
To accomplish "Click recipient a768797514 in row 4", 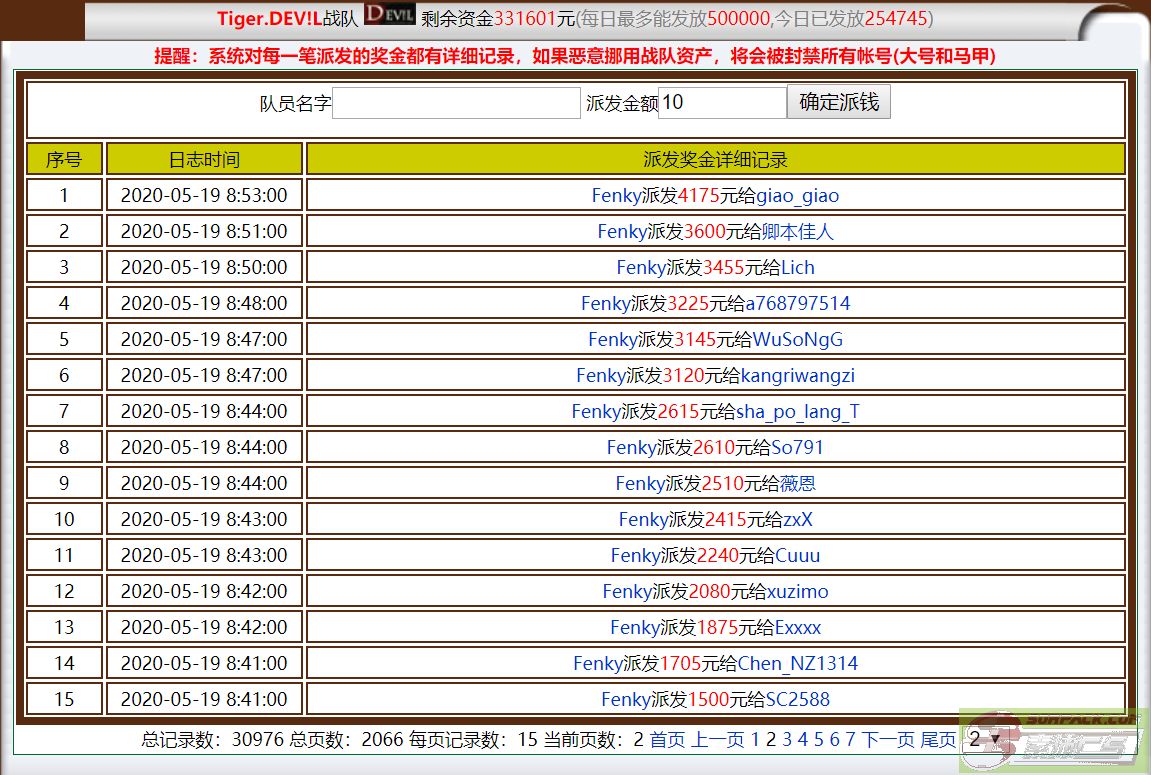I will click(798, 304).
